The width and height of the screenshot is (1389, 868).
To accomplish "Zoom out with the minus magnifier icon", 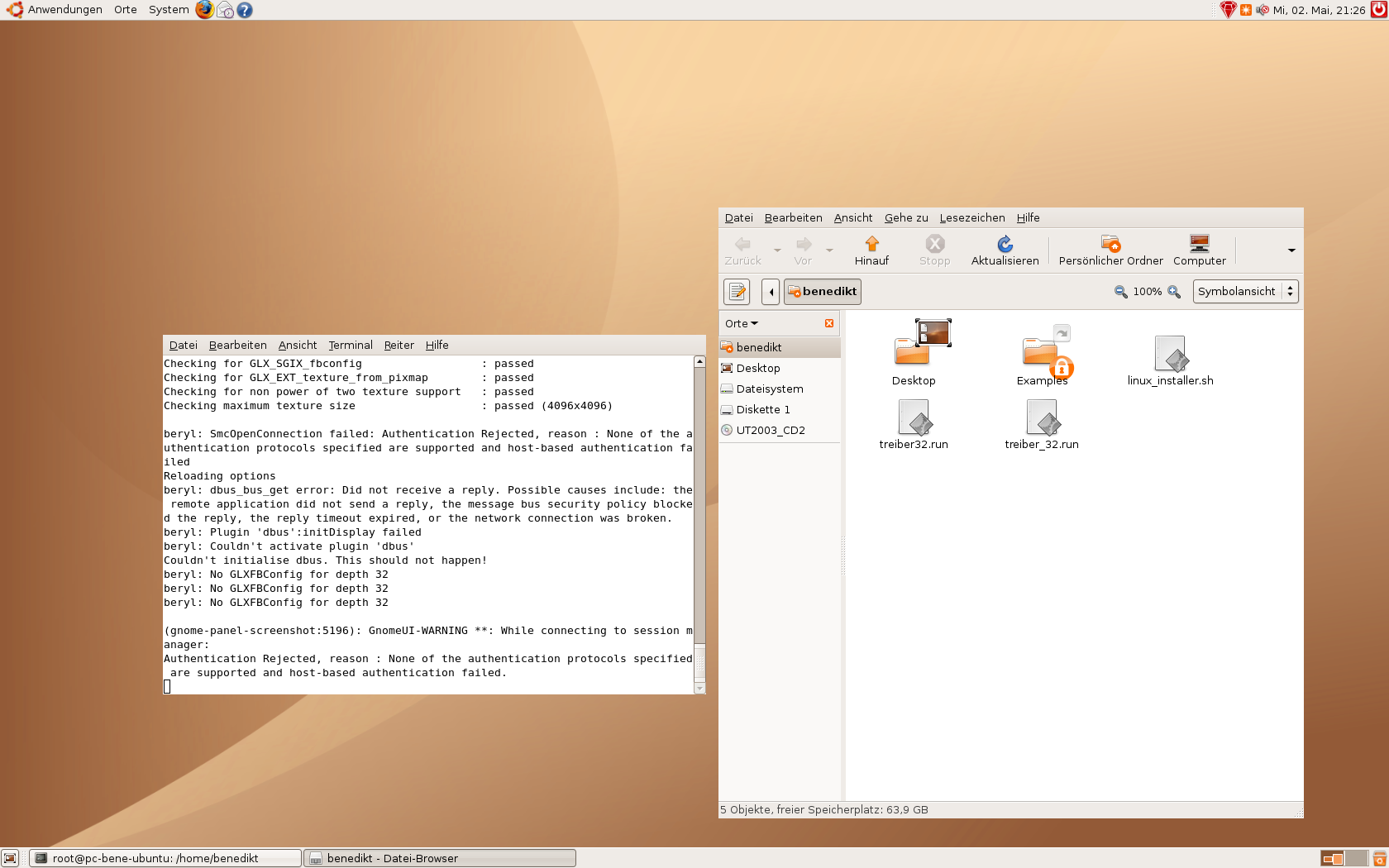I will (1121, 292).
